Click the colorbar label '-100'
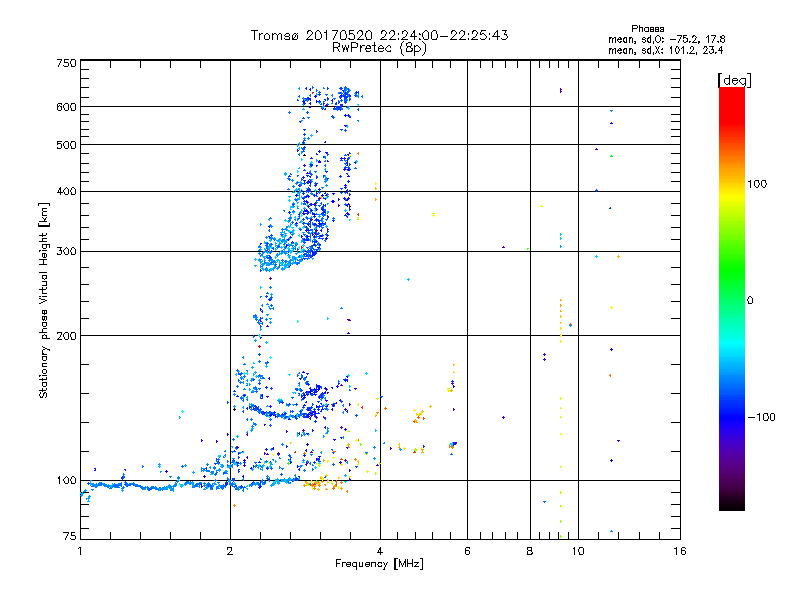The height and width of the screenshot is (600, 800). coord(761,417)
